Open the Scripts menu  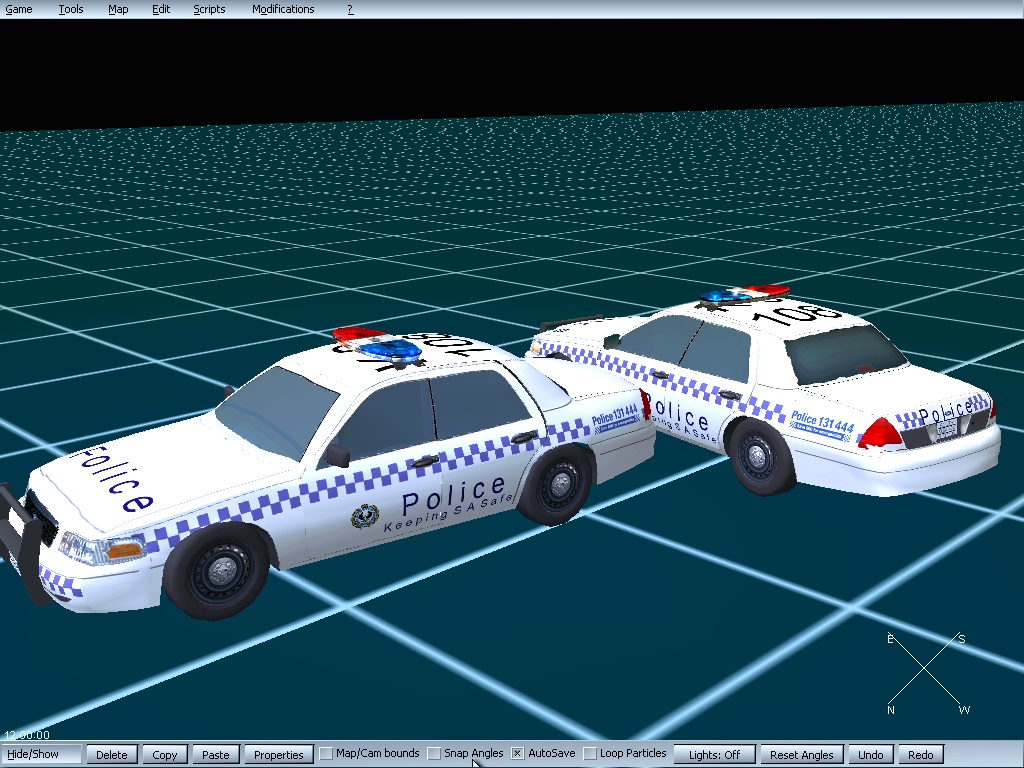point(209,9)
